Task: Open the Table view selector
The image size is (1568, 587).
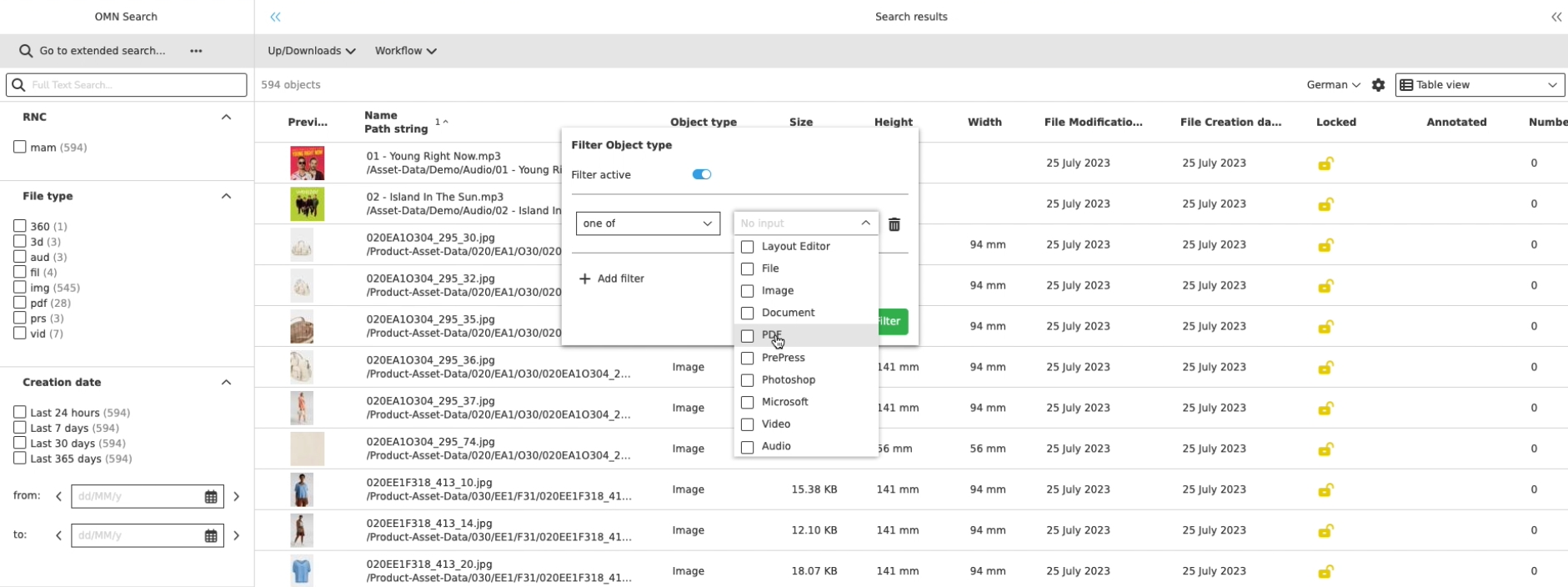Action: click(x=1479, y=85)
